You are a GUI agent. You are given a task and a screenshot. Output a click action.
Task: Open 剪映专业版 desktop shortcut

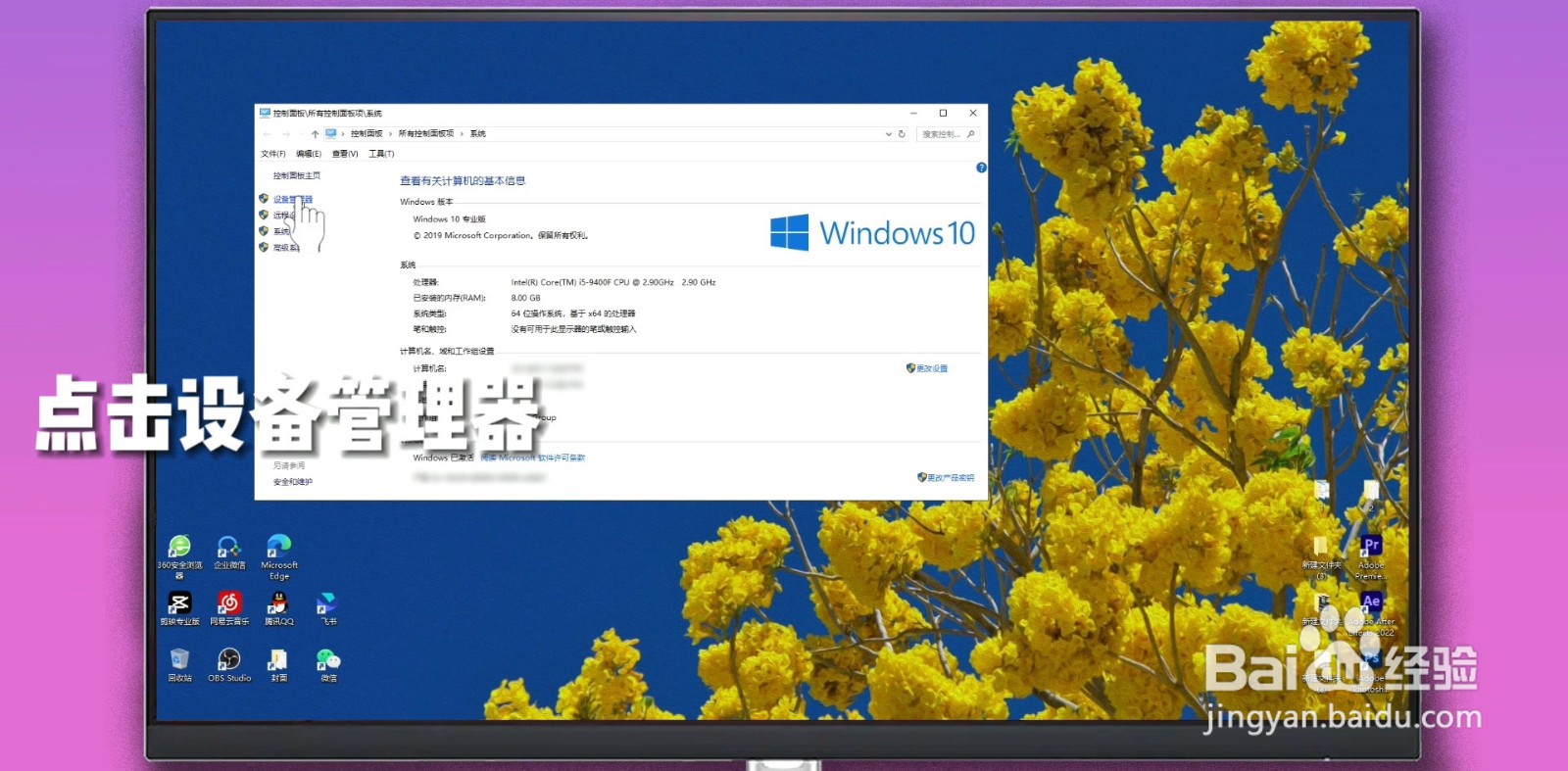(x=179, y=608)
